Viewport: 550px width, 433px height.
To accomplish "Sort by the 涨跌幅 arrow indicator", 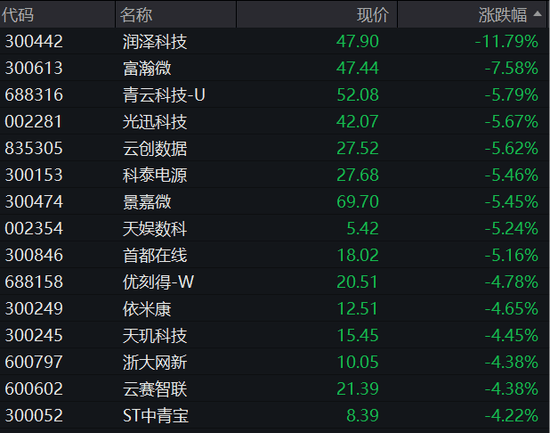I will pyautogui.click(x=537, y=14).
